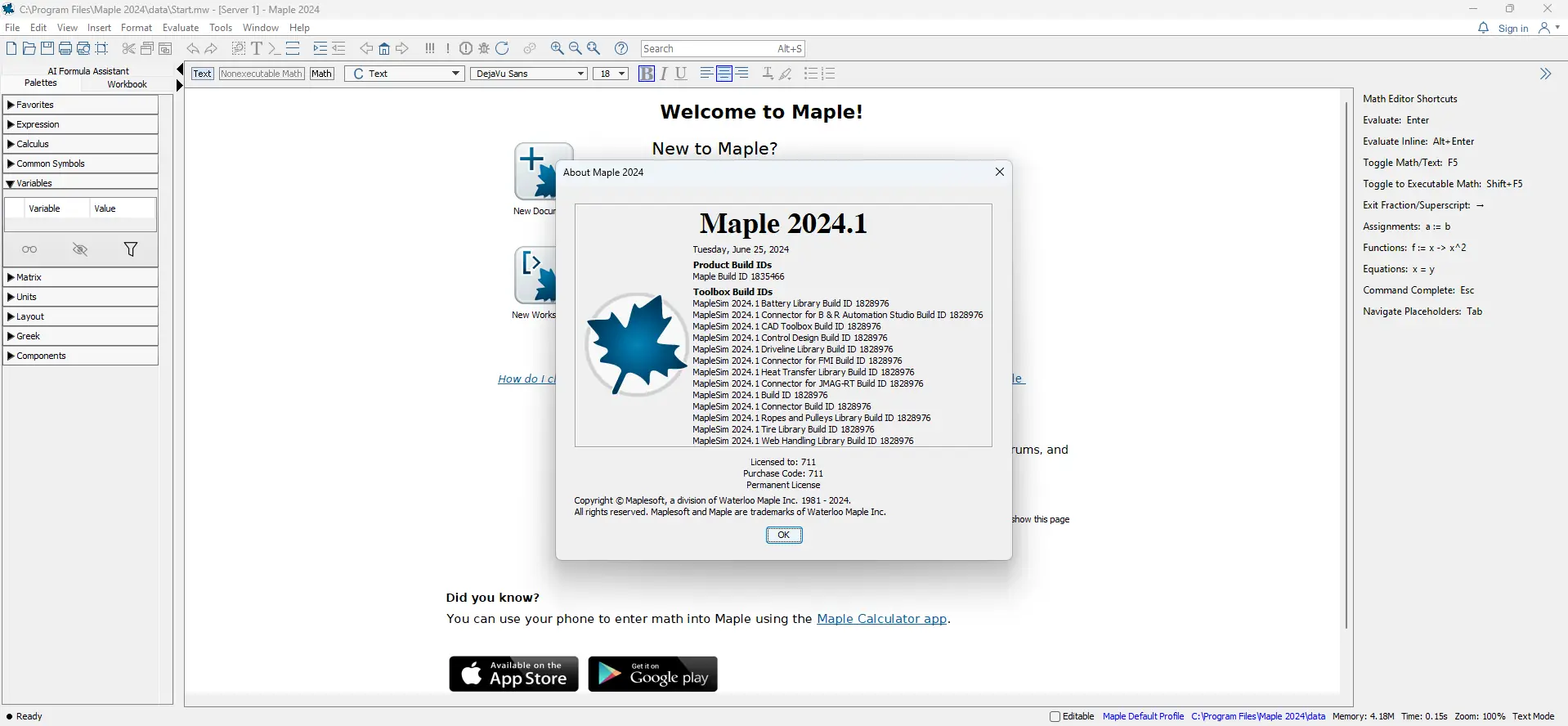Go back with the left arrow icon

[x=366, y=48]
